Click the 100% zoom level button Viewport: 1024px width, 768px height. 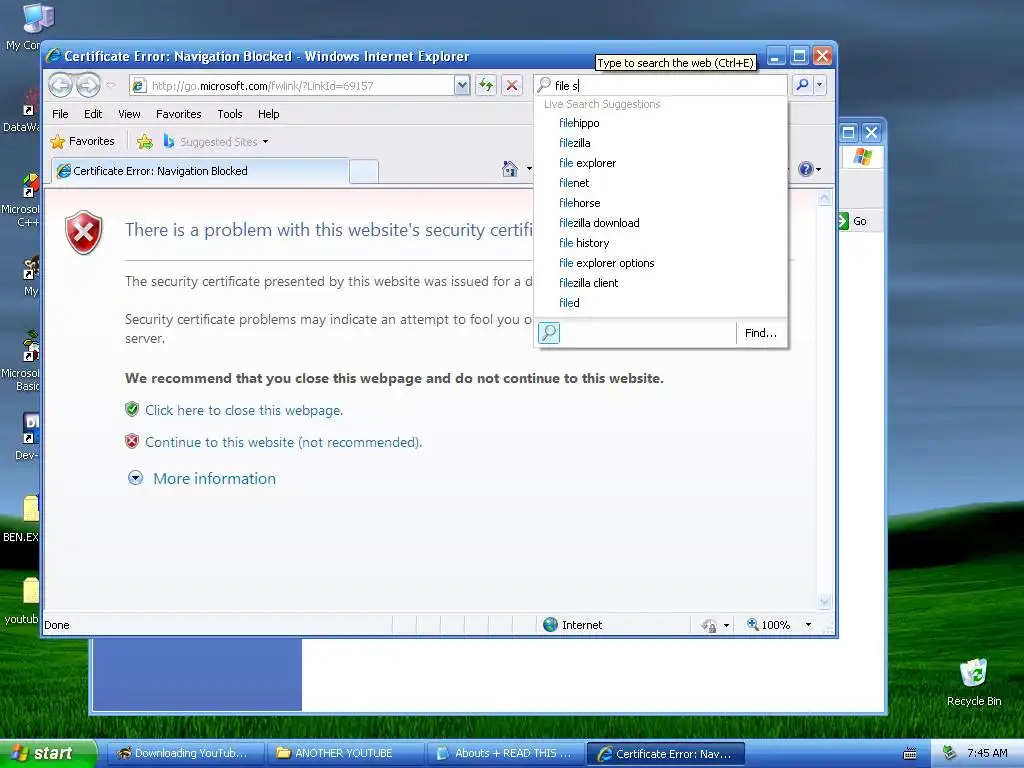click(769, 625)
